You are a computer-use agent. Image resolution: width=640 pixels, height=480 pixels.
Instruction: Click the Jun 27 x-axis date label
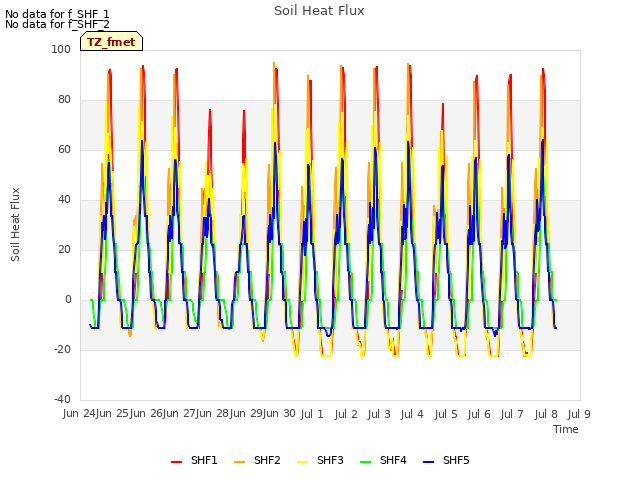pos(180,414)
